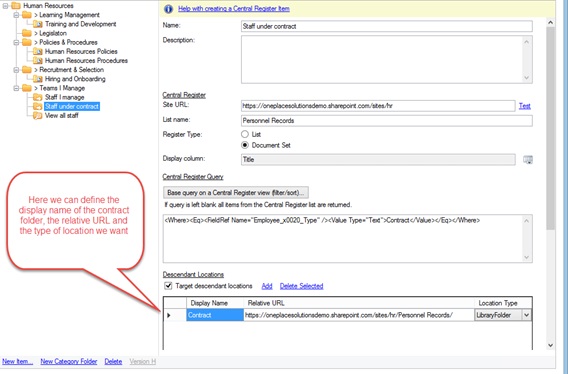This screenshot has width=568, height=374.
Task: Click the Display Name column header
Action: click(215, 303)
